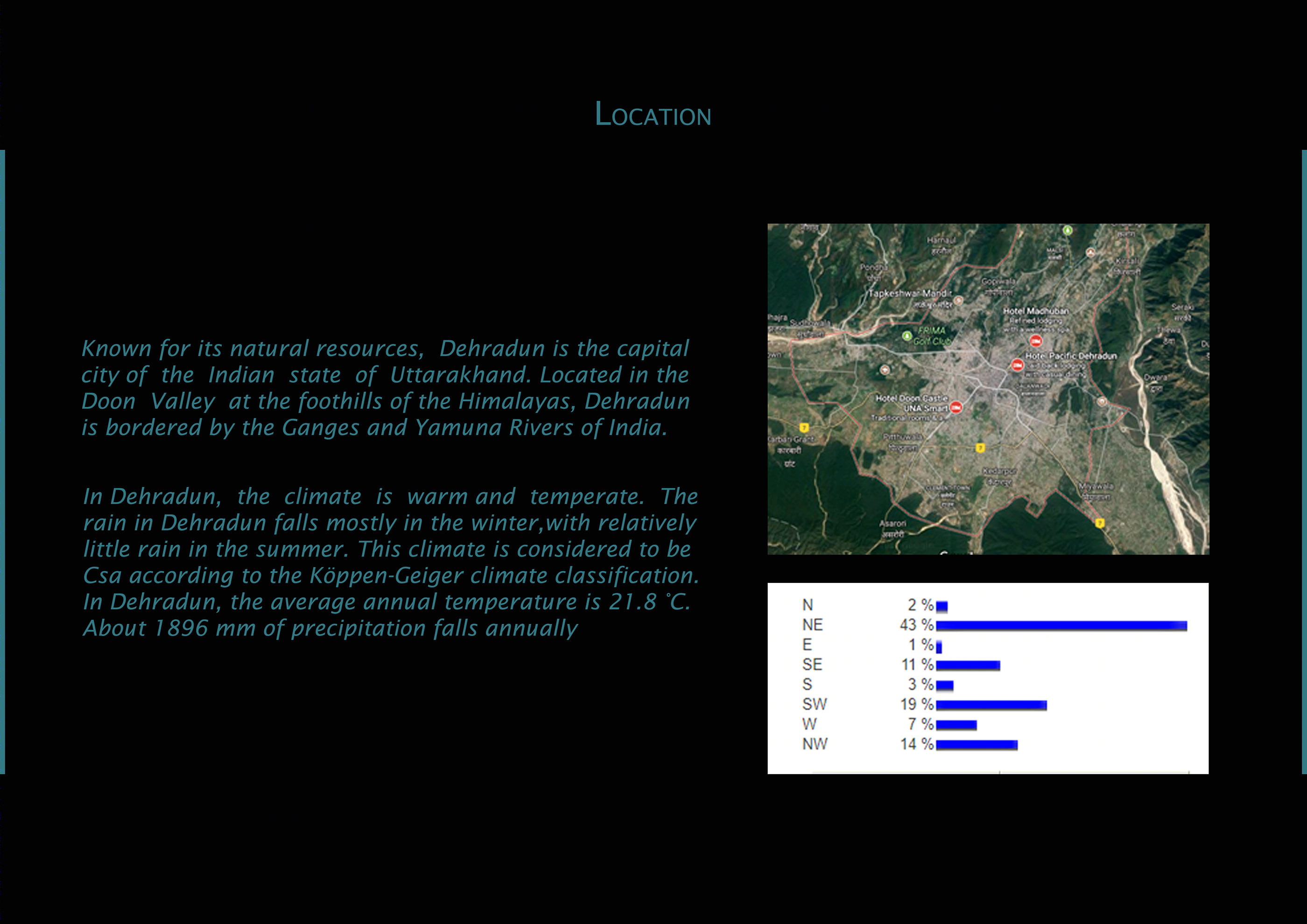This screenshot has width=1307, height=924.
Task: Click the Location slide title
Action: tap(653, 114)
